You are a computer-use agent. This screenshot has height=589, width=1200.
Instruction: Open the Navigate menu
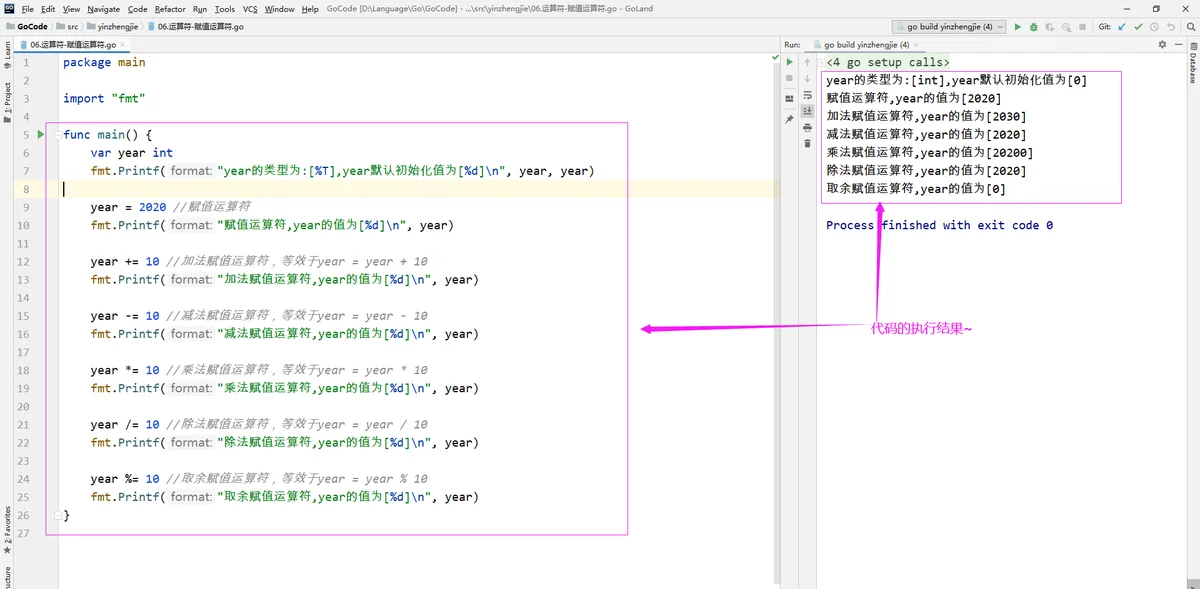(103, 9)
